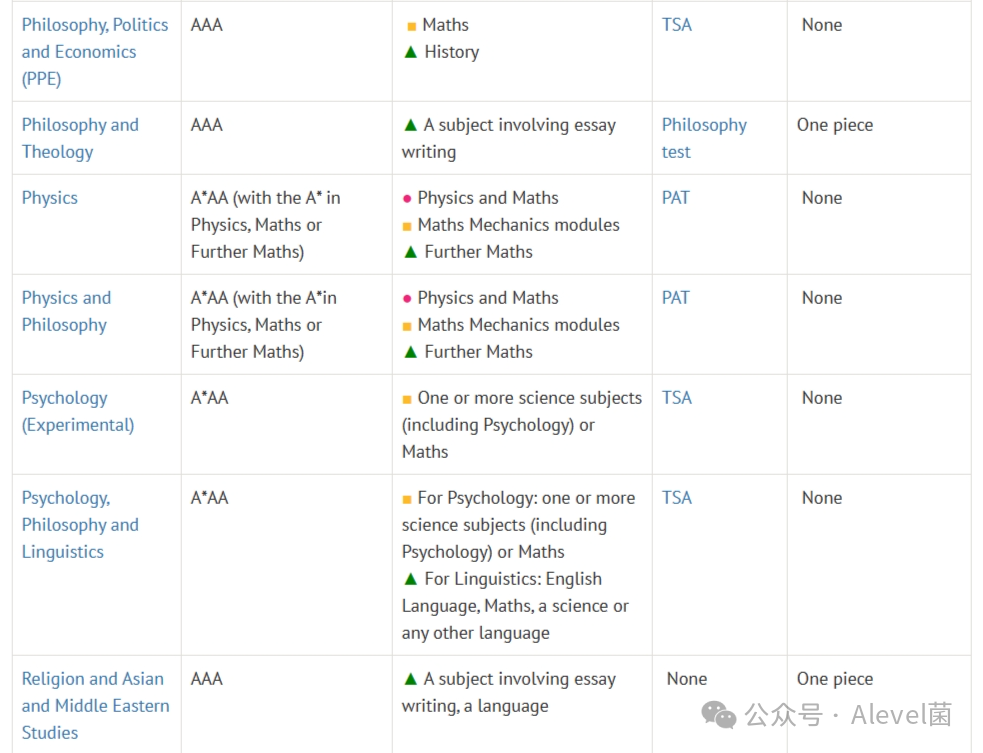Click the WeChat logo icon in the watermark
The image size is (983, 753).
[718, 714]
